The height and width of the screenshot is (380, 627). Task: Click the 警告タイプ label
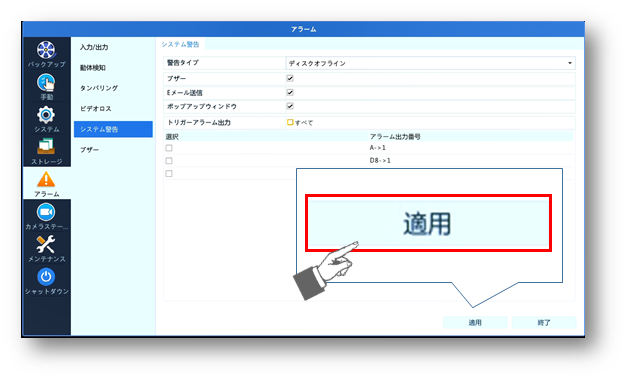pyautogui.click(x=183, y=63)
